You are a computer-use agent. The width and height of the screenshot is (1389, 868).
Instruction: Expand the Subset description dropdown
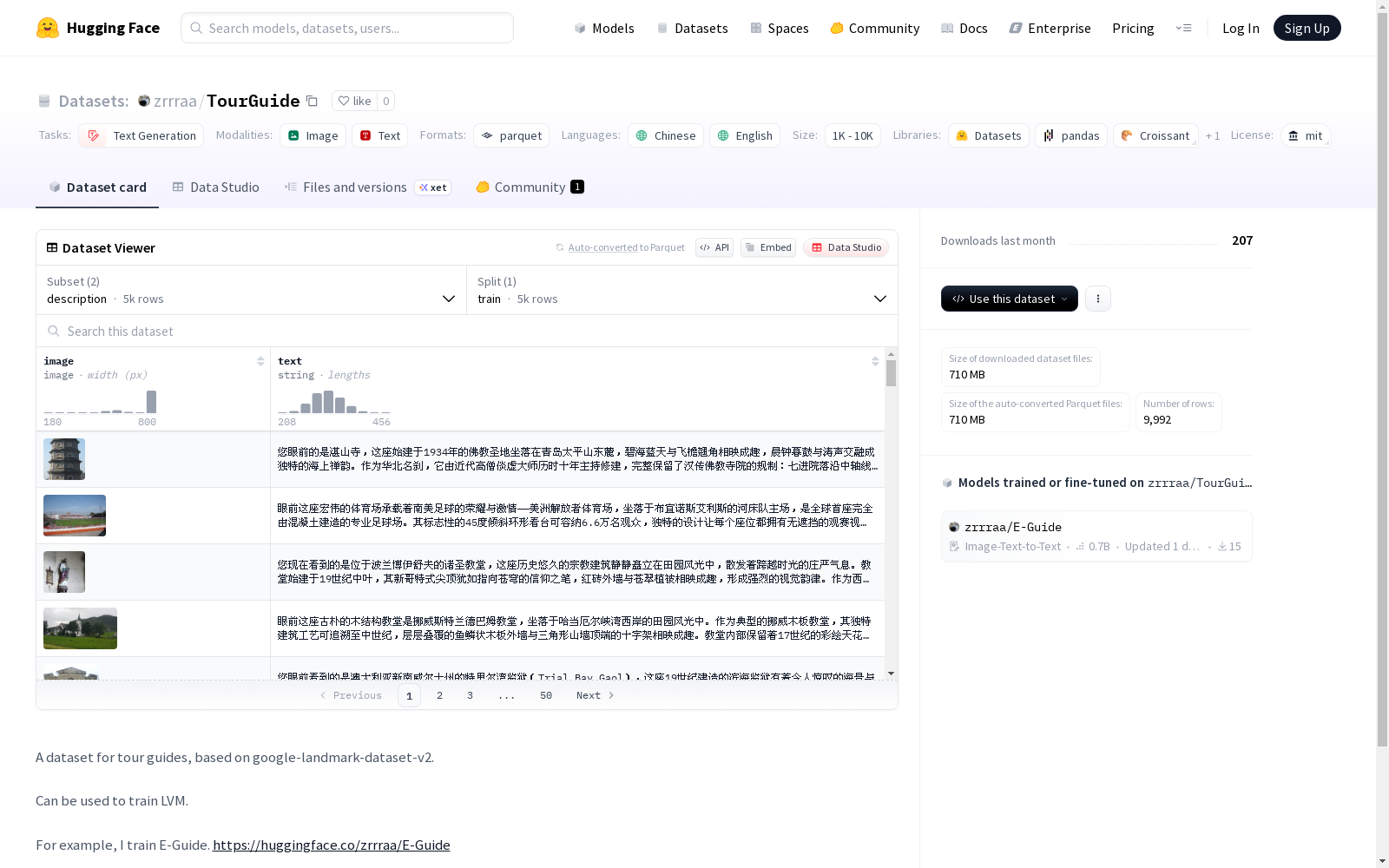[252, 290]
